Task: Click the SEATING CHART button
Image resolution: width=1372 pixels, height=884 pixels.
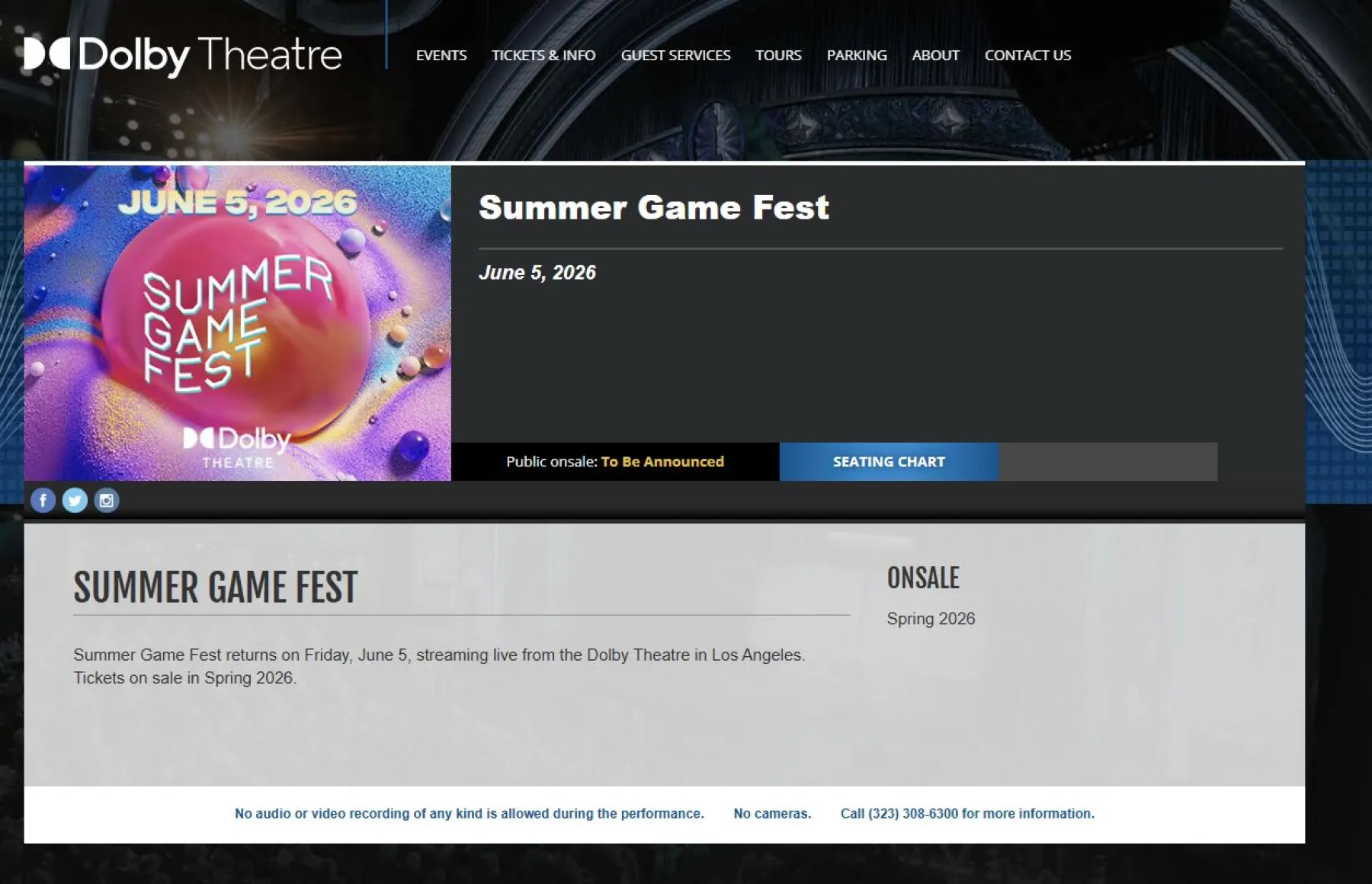Action: click(x=888, y=461)
